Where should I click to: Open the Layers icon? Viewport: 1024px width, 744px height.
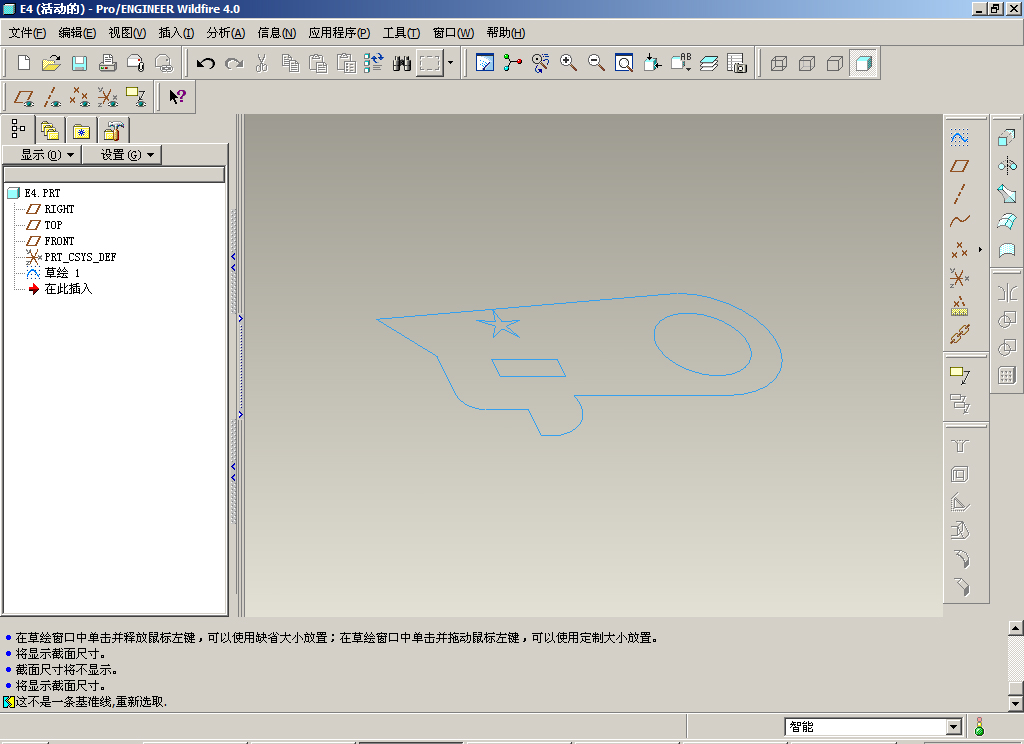point(709,63)
